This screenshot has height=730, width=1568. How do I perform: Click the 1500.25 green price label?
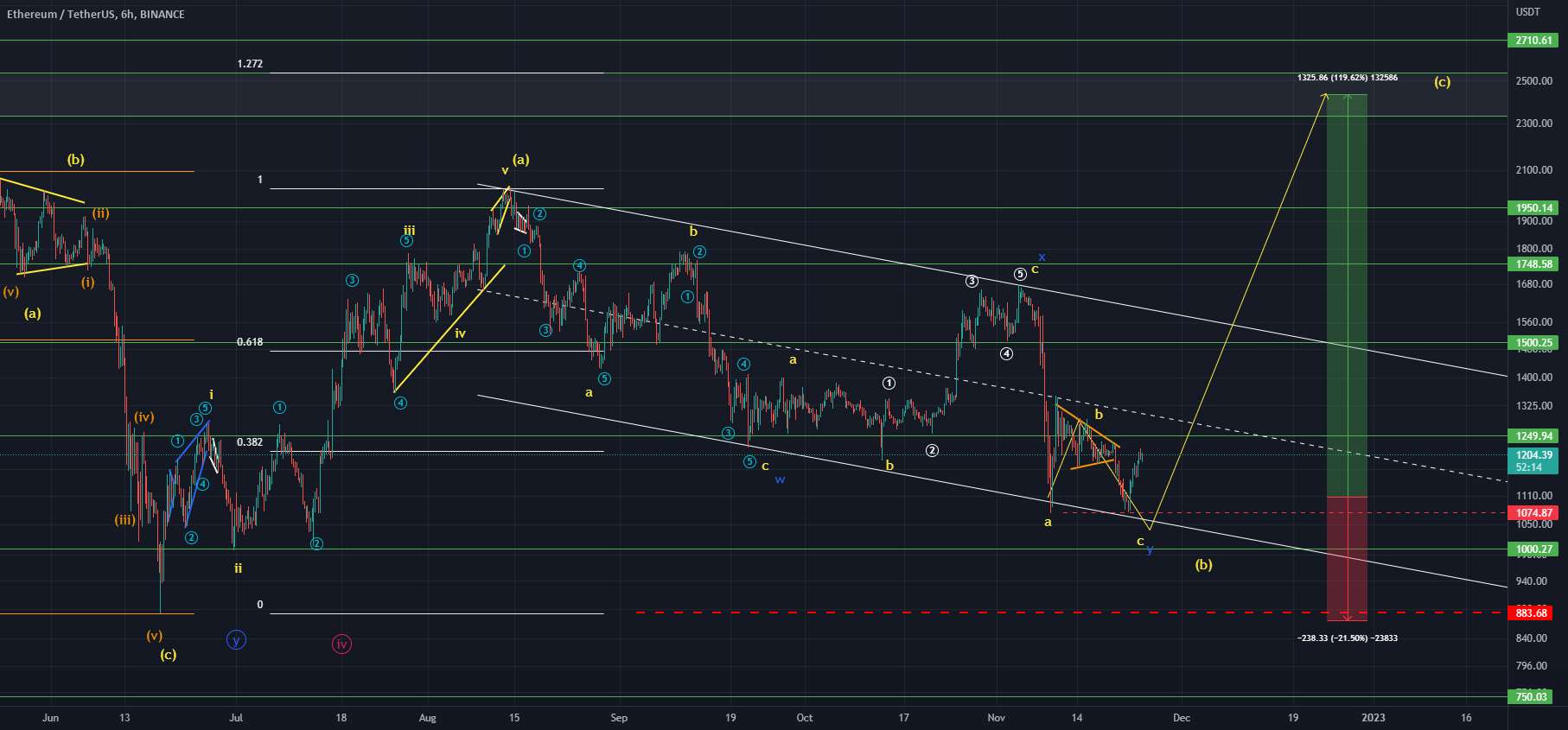point(1533,343)
